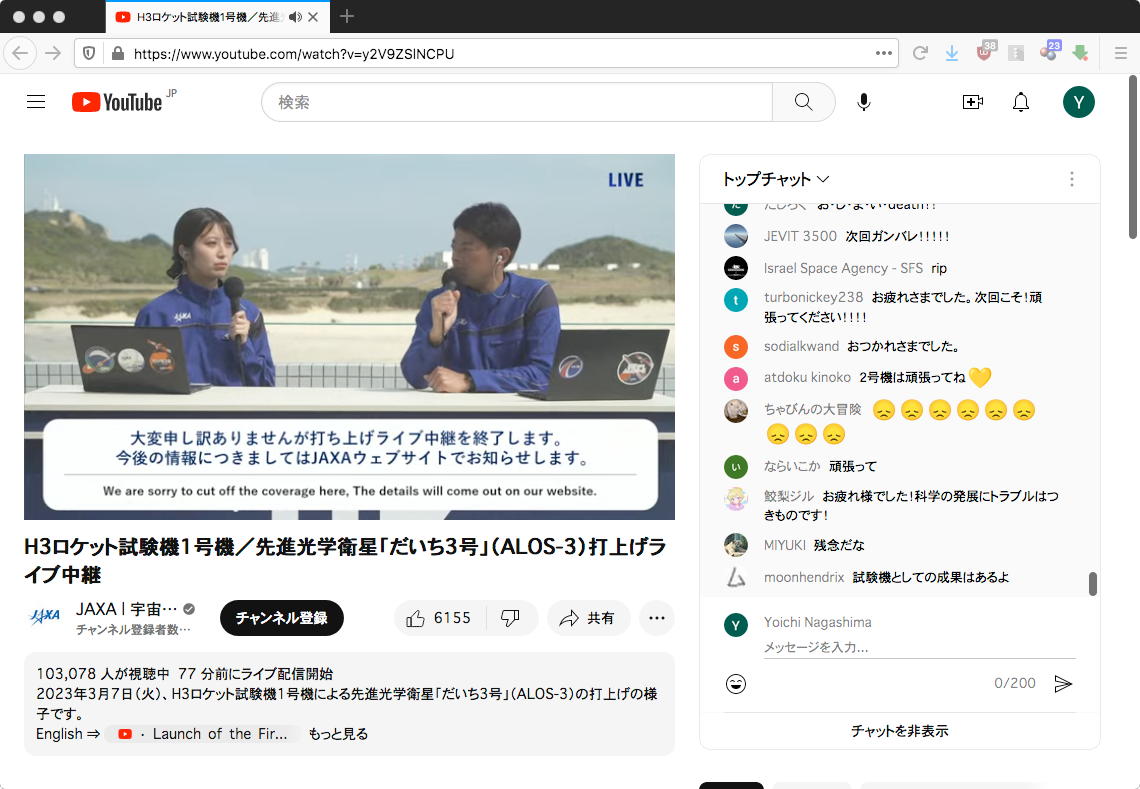The height and width of the screenshot is (789, 1140).
Task: Expand description with もっと見る
Action: point(338,734)
